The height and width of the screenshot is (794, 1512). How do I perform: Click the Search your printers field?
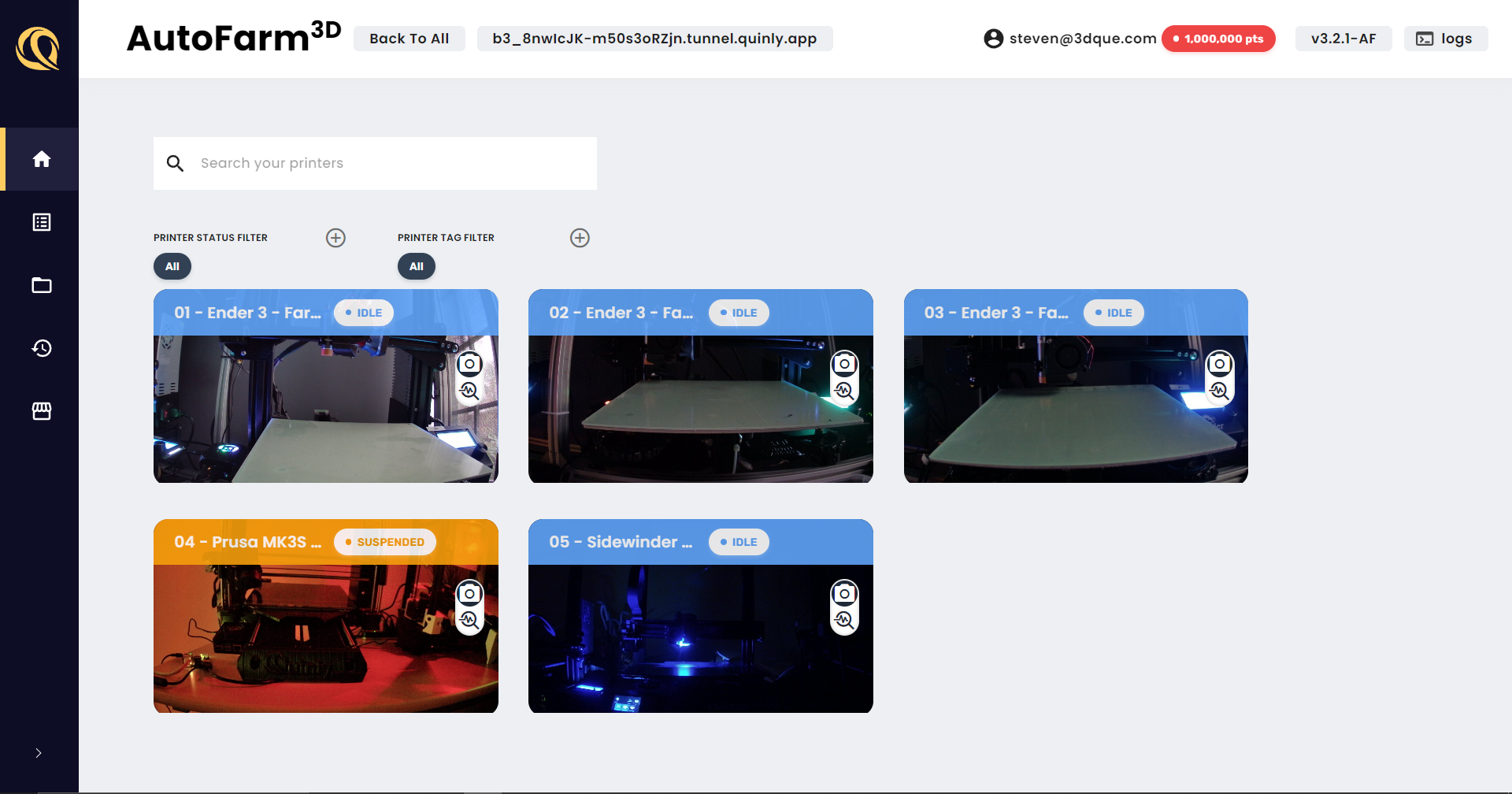(x=375, y=163)
